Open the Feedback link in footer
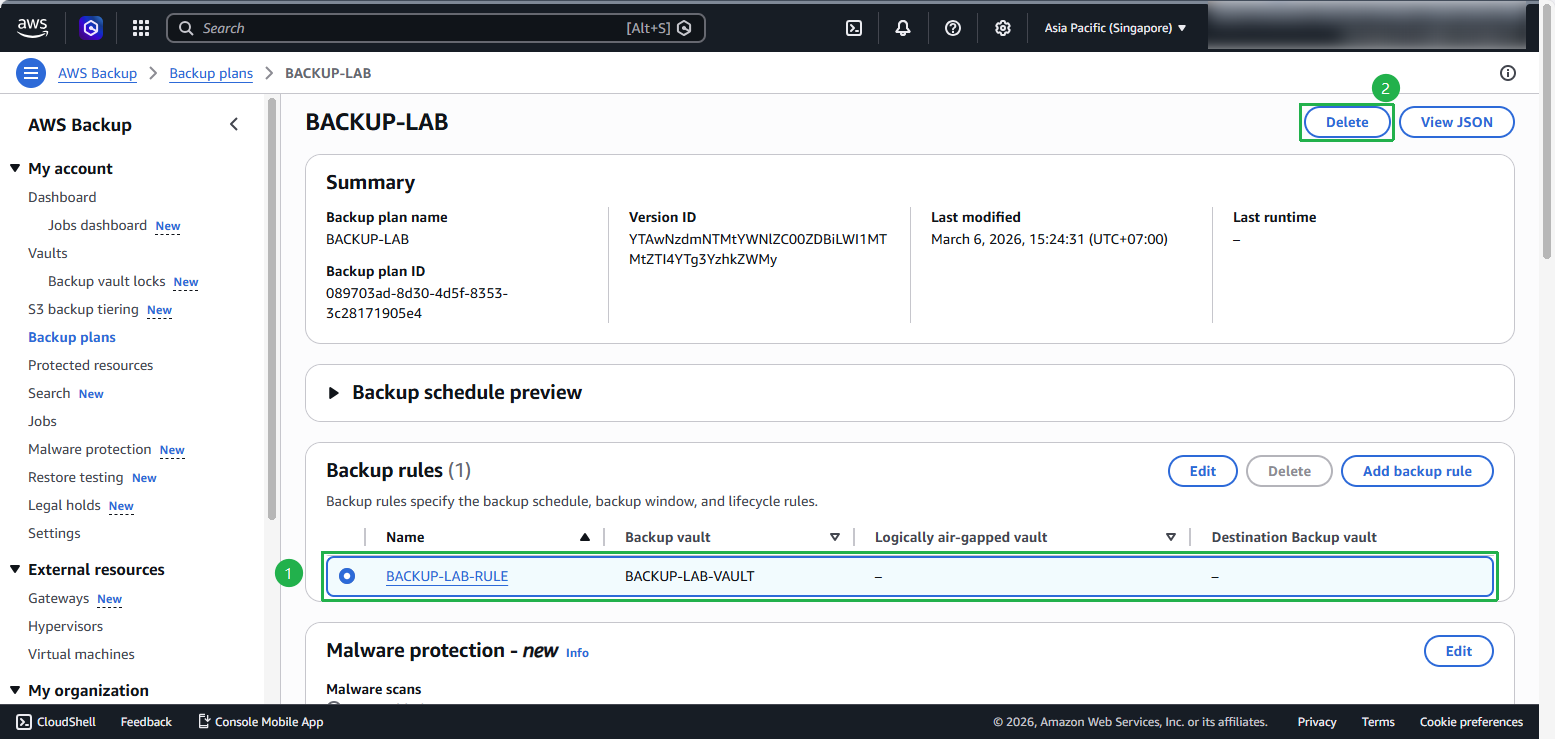The width and height of the screenshot is (1555, 739). pos(146,722)
